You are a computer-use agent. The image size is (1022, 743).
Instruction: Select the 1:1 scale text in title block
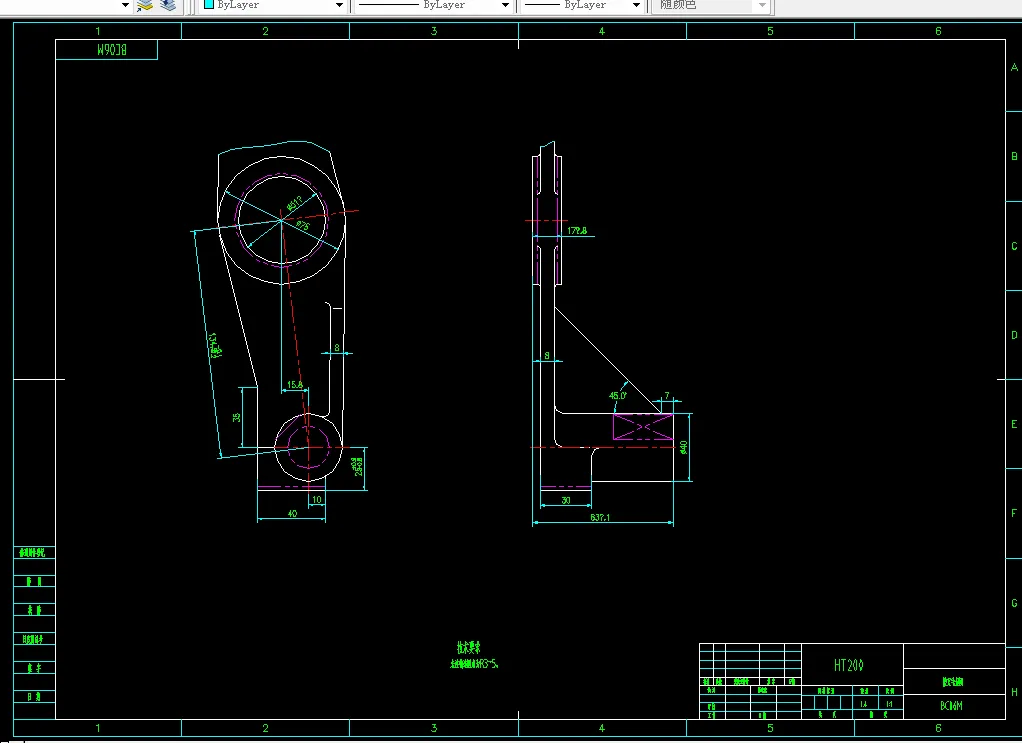click(889, 704)
